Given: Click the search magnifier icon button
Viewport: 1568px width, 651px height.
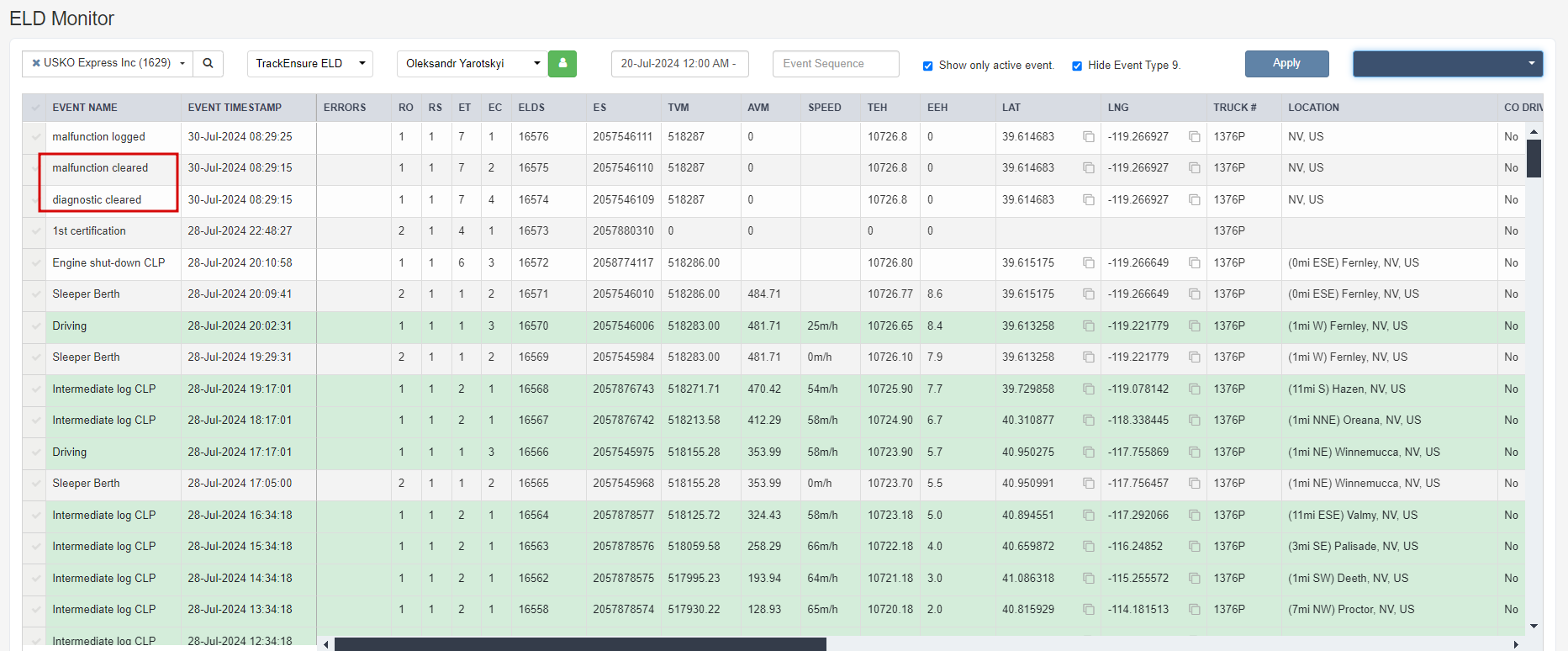Looking at the screenshot, I should tap(208, 63).
